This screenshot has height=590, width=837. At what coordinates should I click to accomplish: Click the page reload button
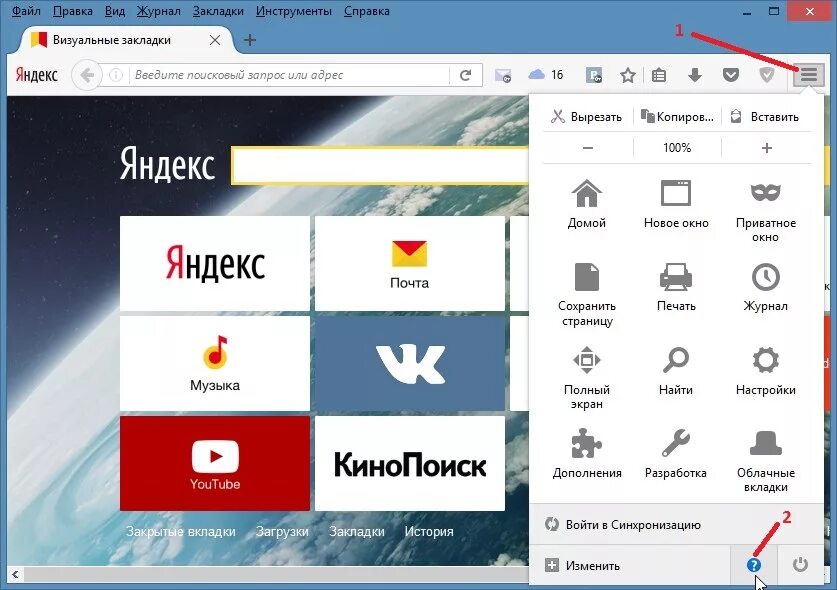465,75
